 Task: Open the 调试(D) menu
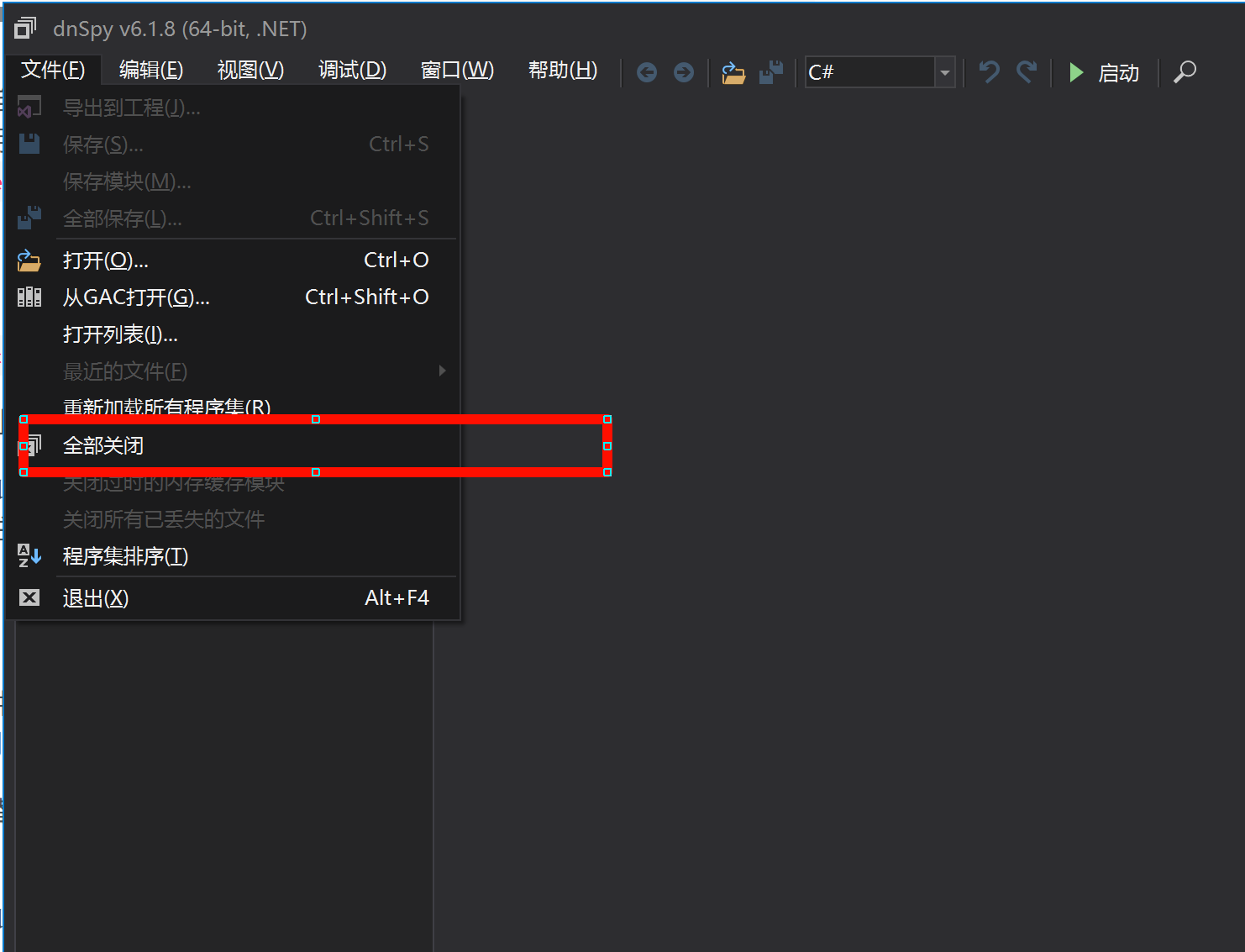tap(352, 70)
